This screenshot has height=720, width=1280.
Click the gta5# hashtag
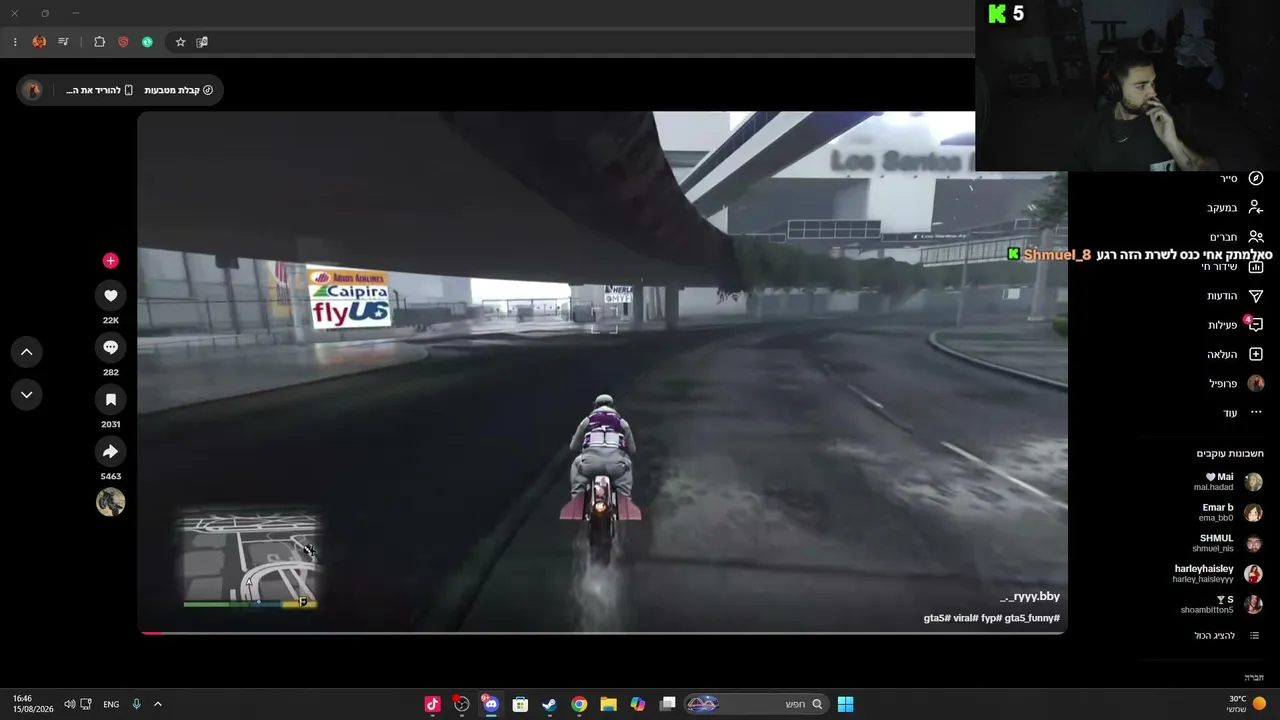click(x=936, y=618)
